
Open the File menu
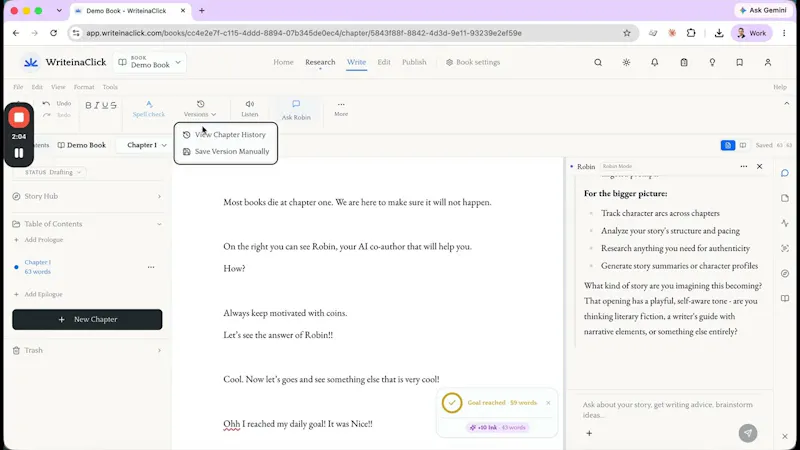pyautogui.click(x=18, y=87)
